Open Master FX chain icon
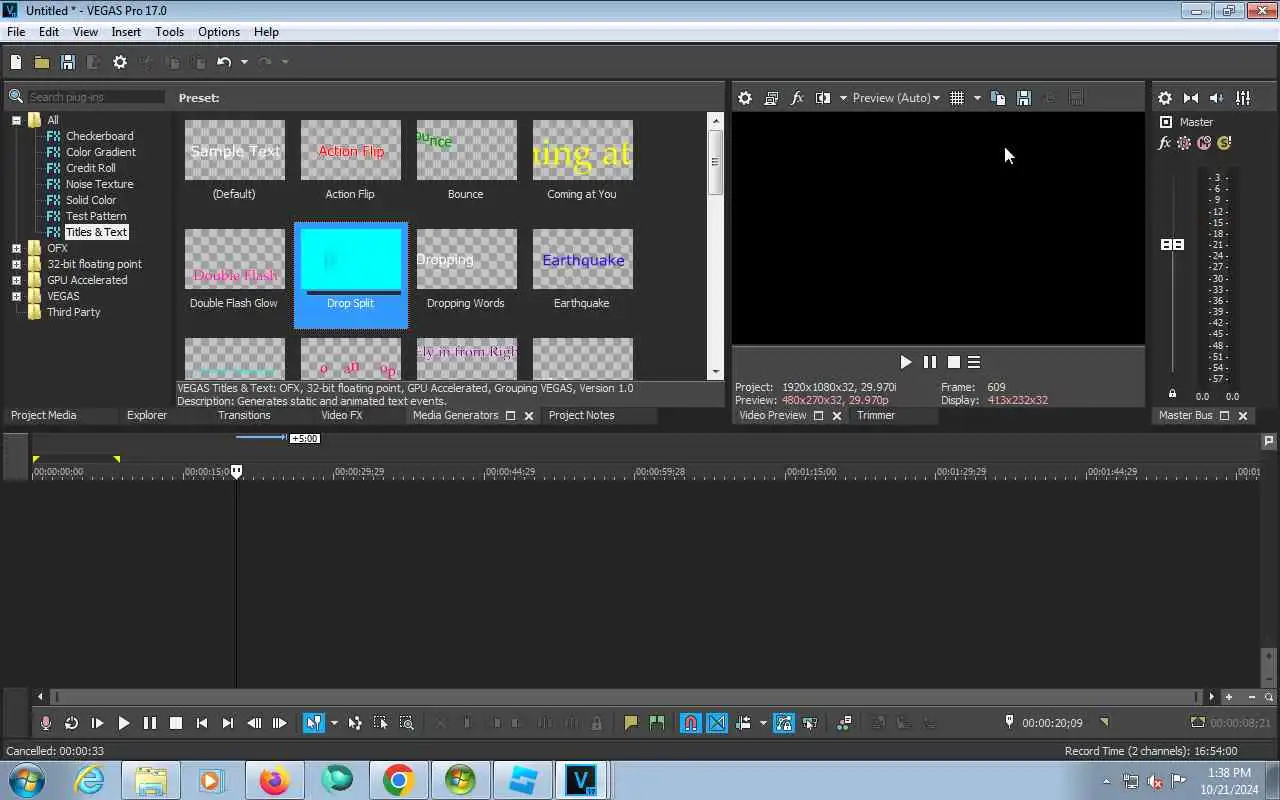 (1165, 143)
